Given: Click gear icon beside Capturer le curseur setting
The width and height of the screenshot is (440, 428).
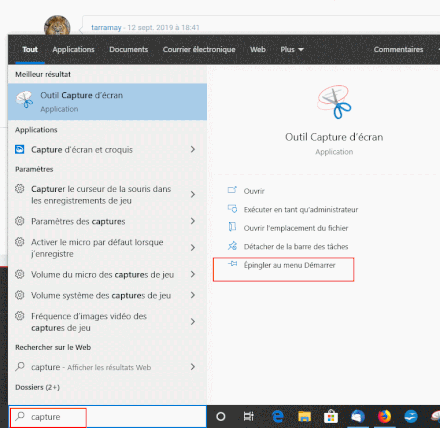Looking at the screenshot, I should tap(20, 189).
